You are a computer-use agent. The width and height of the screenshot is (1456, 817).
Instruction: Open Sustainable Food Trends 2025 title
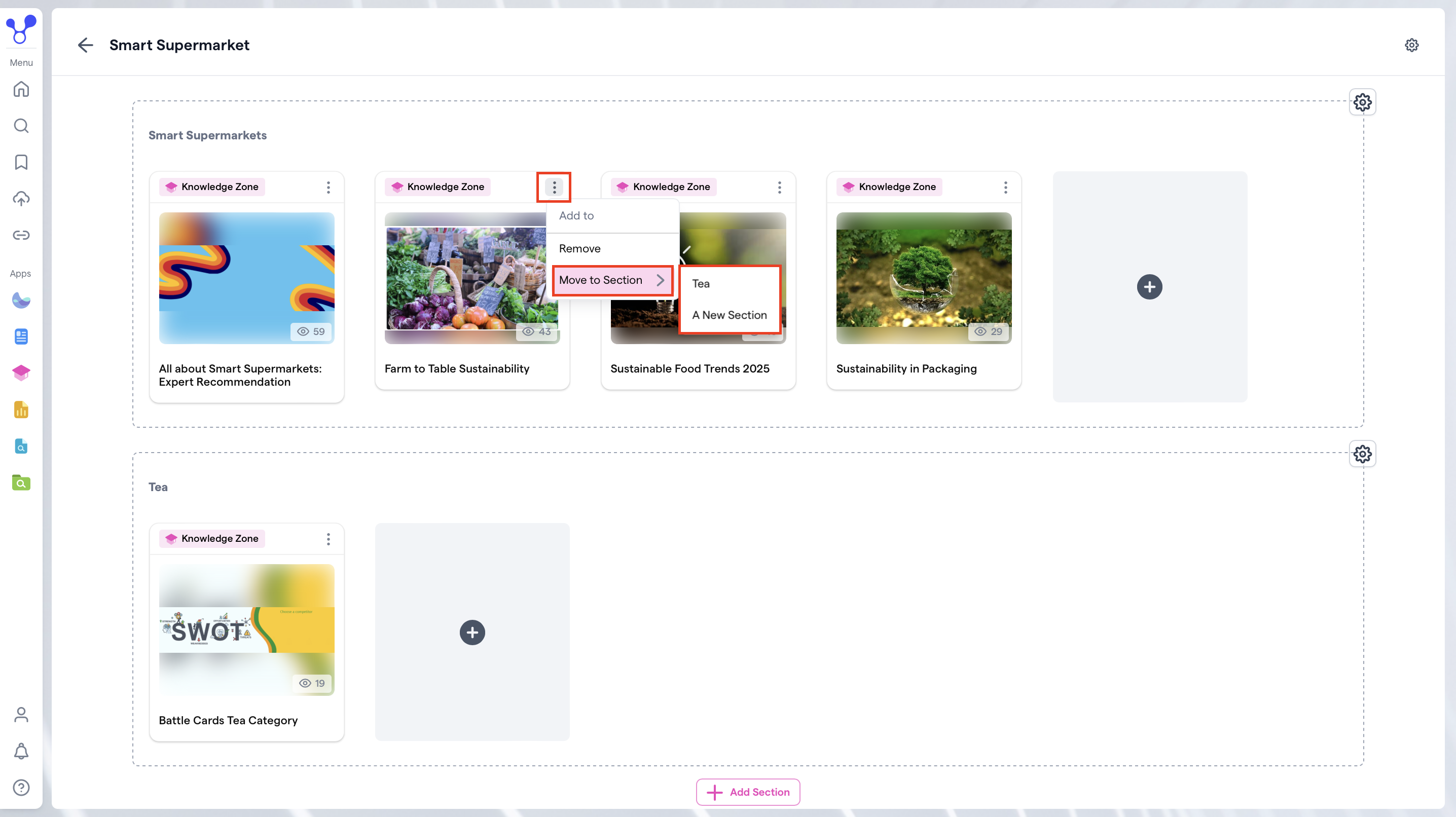(689, 369)
